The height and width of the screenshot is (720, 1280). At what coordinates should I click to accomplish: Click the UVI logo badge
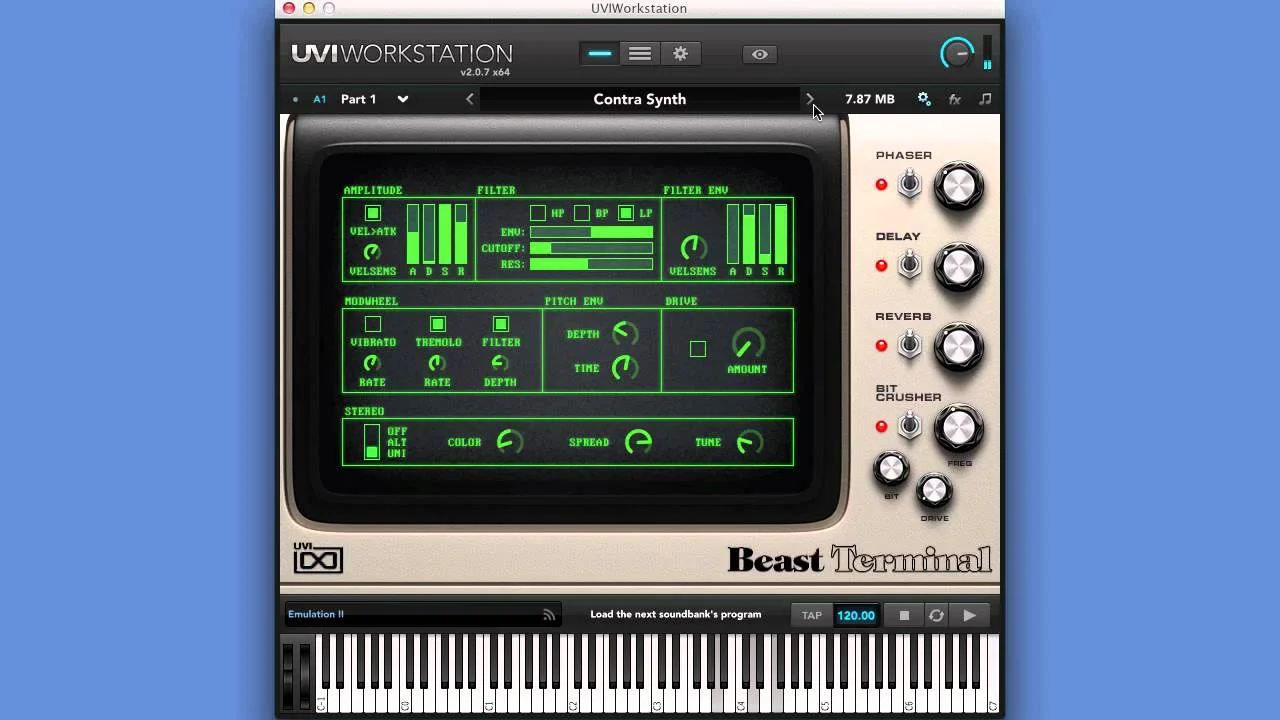pyautogui.click(x=318, y=557)
